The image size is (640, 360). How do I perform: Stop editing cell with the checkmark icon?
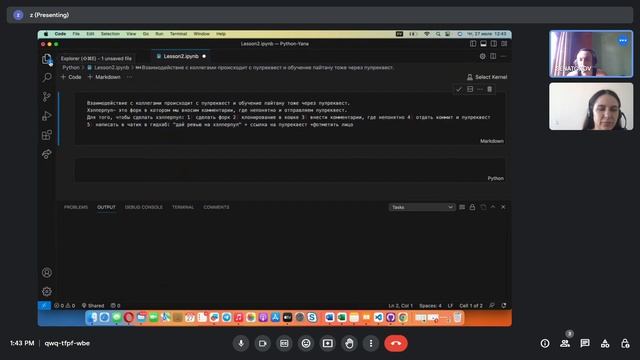(x=459, y=89)
